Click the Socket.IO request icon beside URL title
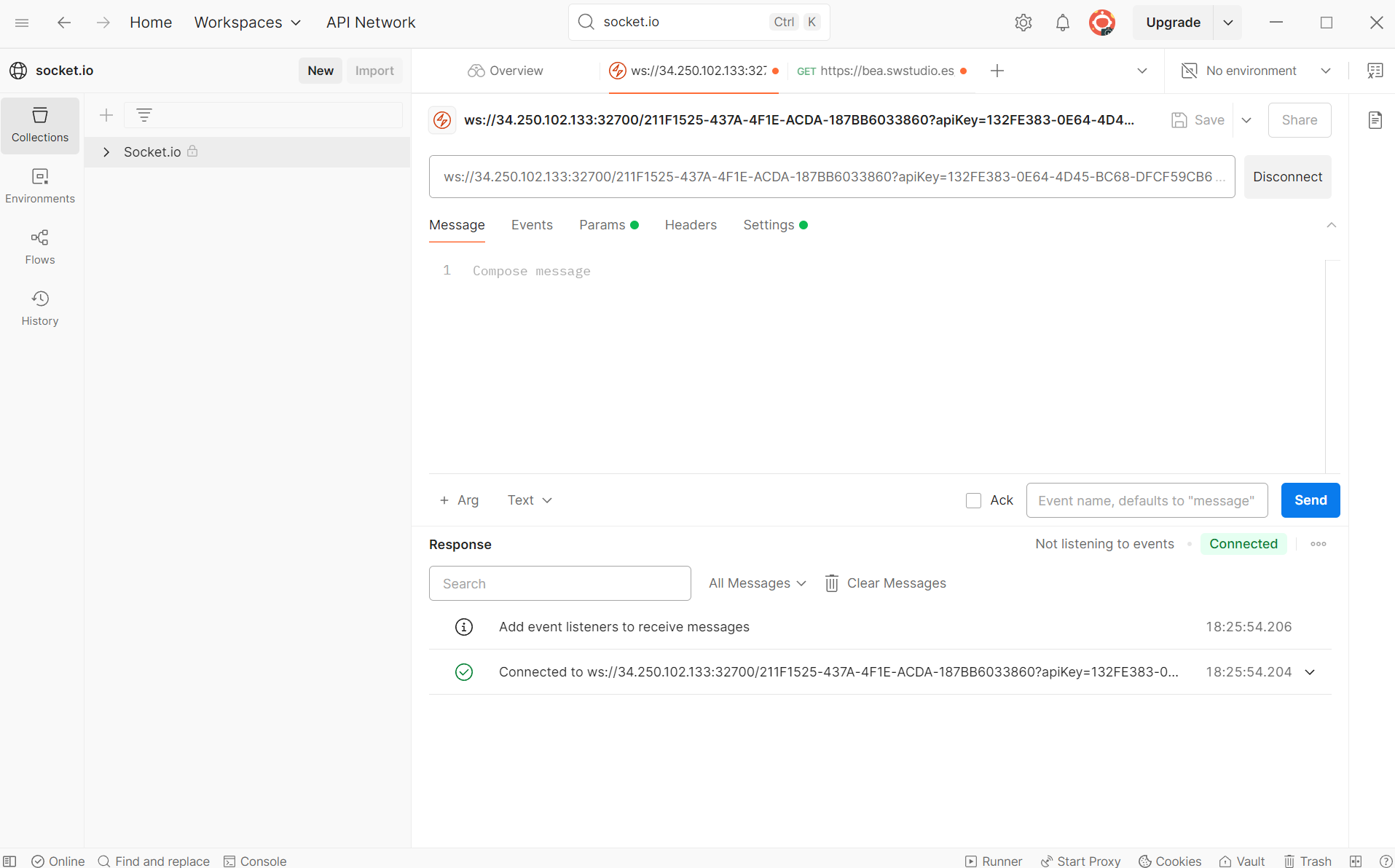The image size is (1395, 868). coord(442,120)
